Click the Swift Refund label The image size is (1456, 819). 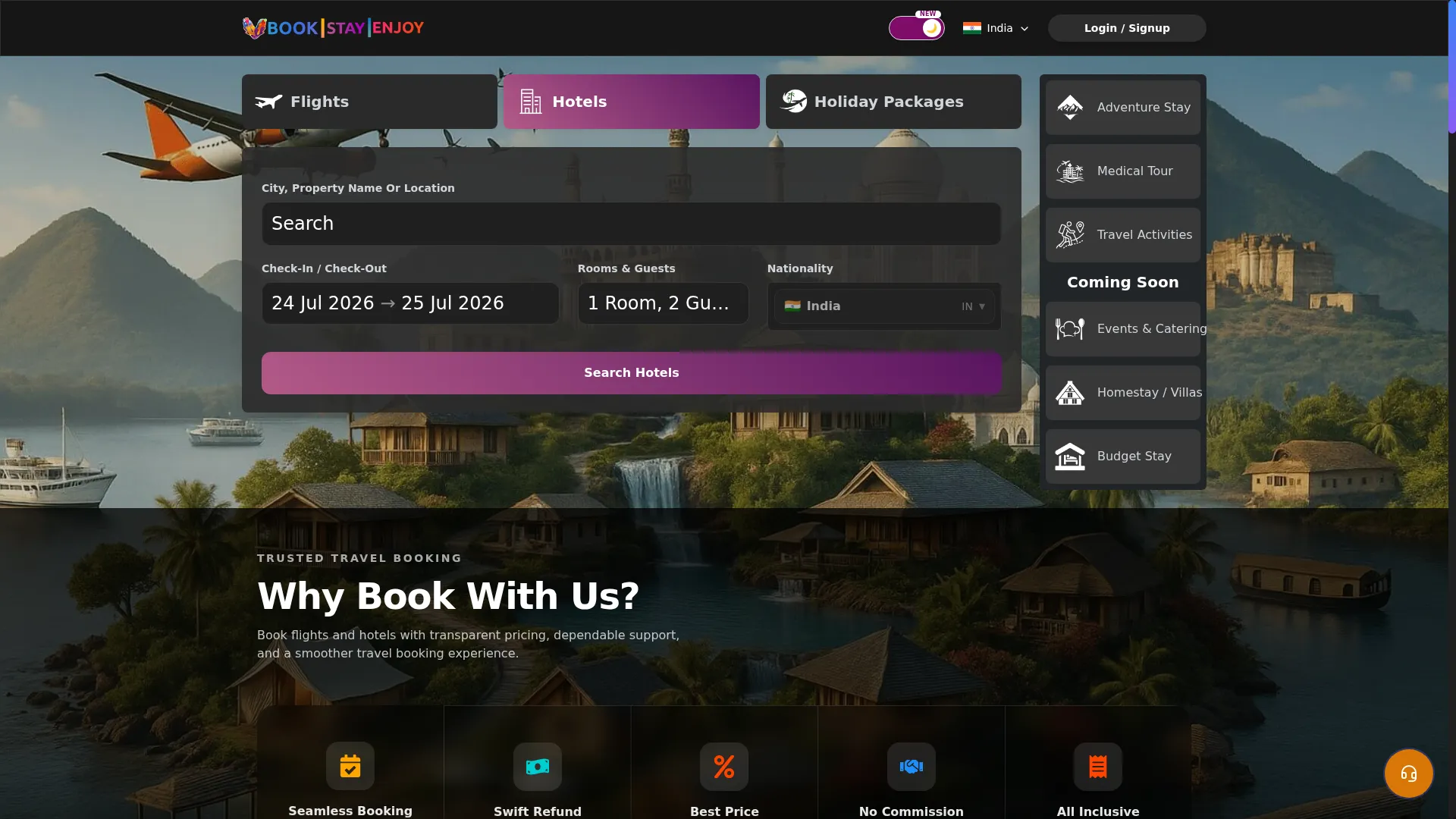pos(538,811)
